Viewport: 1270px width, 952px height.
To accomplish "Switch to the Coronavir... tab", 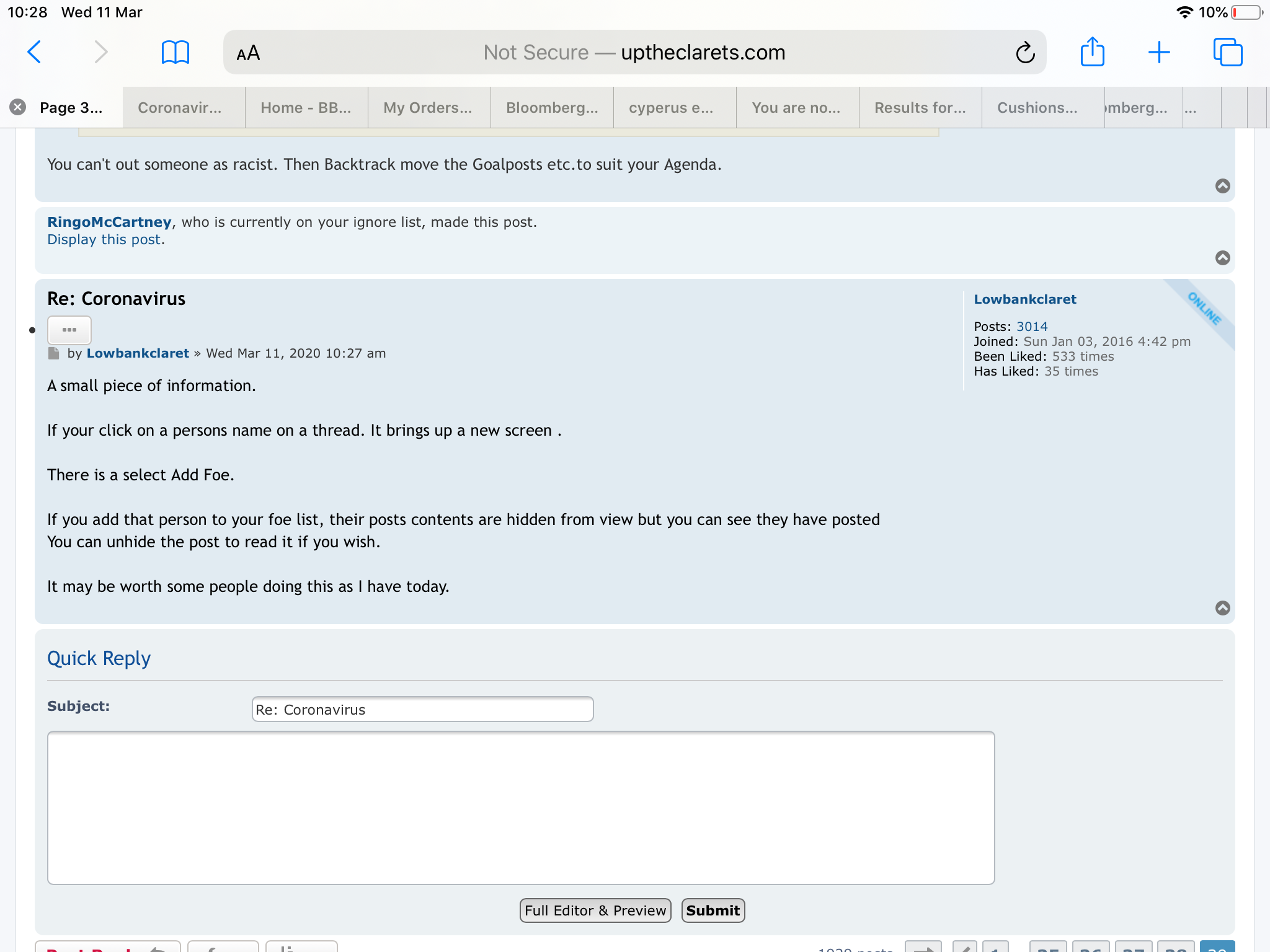I will click(x=180, y=108).
